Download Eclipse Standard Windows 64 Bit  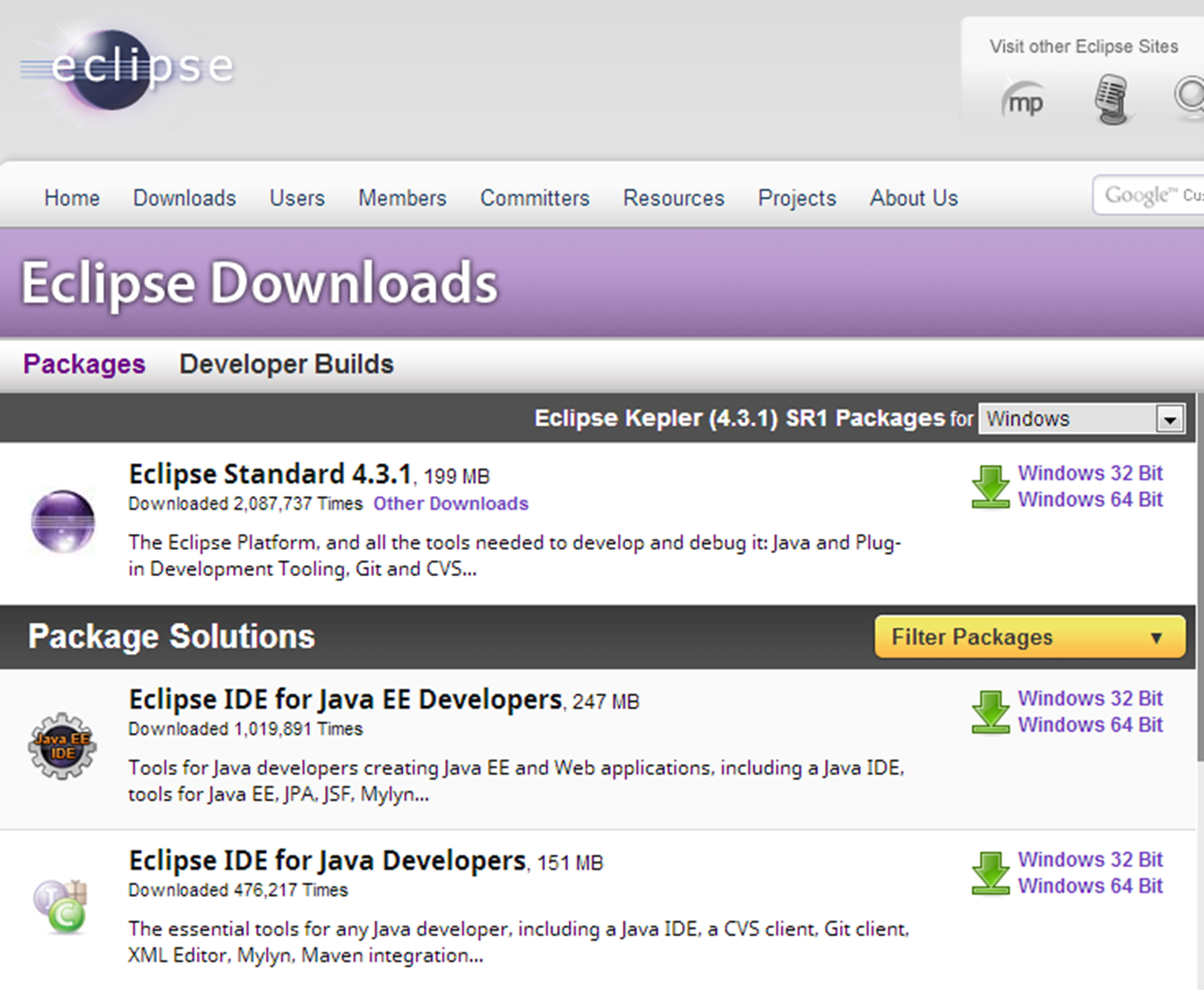pyautogui.click(x=1089, y=500)
